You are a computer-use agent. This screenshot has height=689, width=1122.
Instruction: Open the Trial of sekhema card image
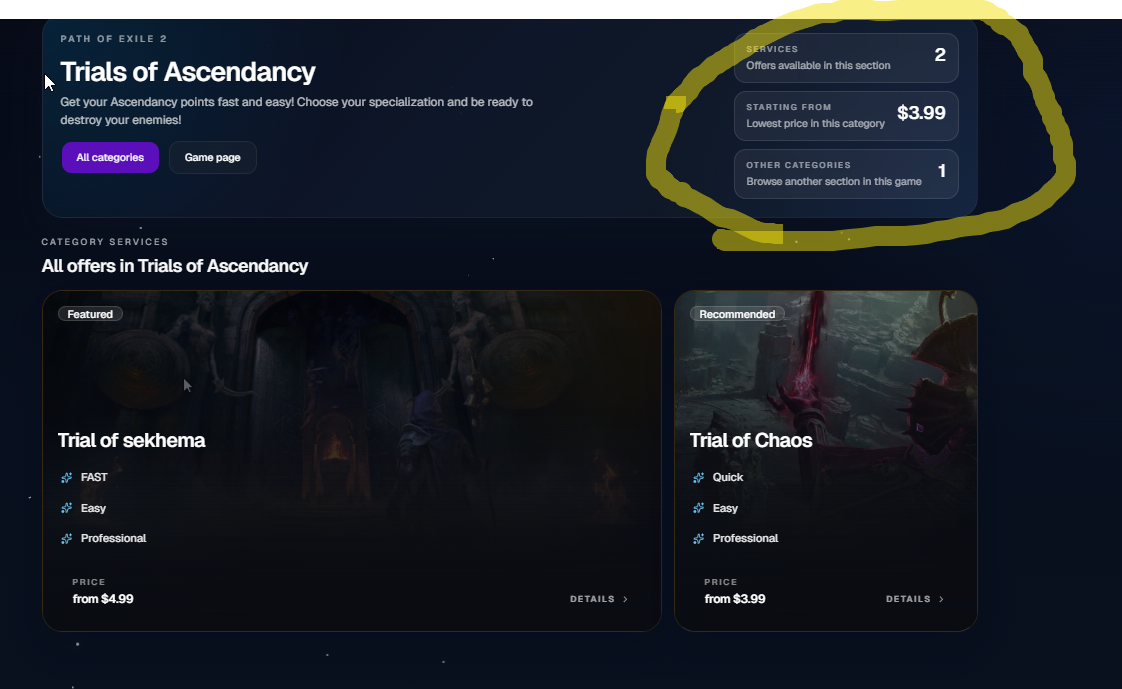(x=351, y=365)
